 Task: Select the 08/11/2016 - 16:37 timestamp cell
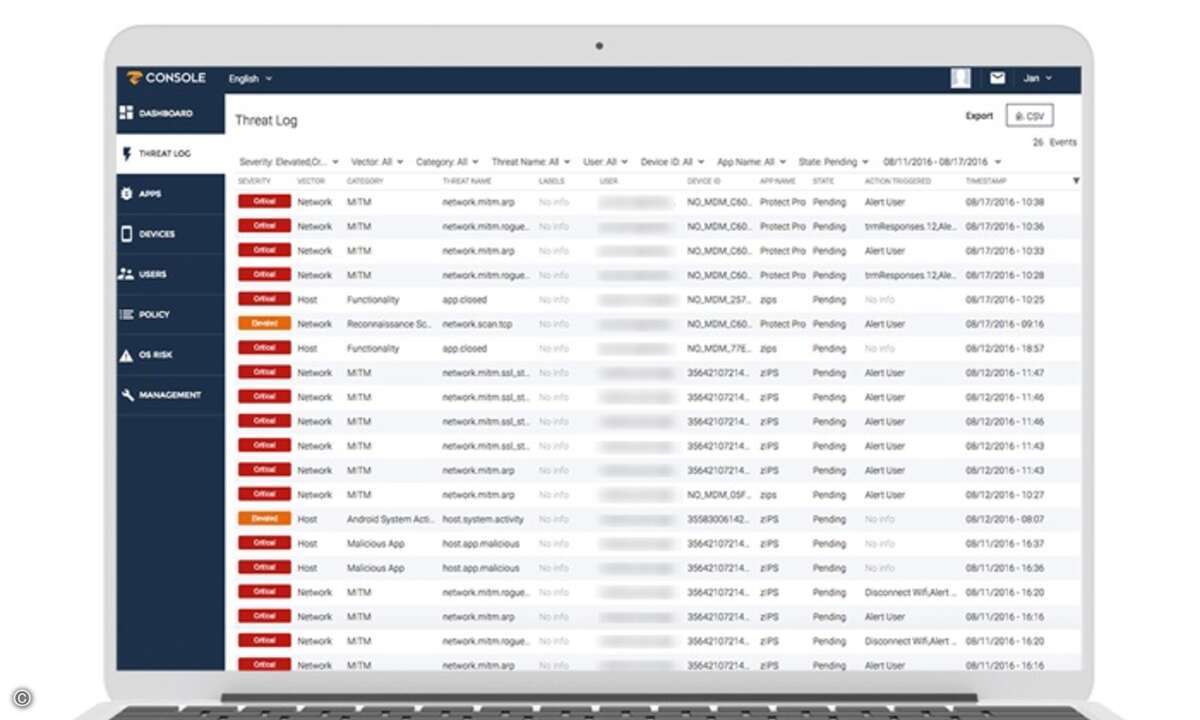(1005, 544)
